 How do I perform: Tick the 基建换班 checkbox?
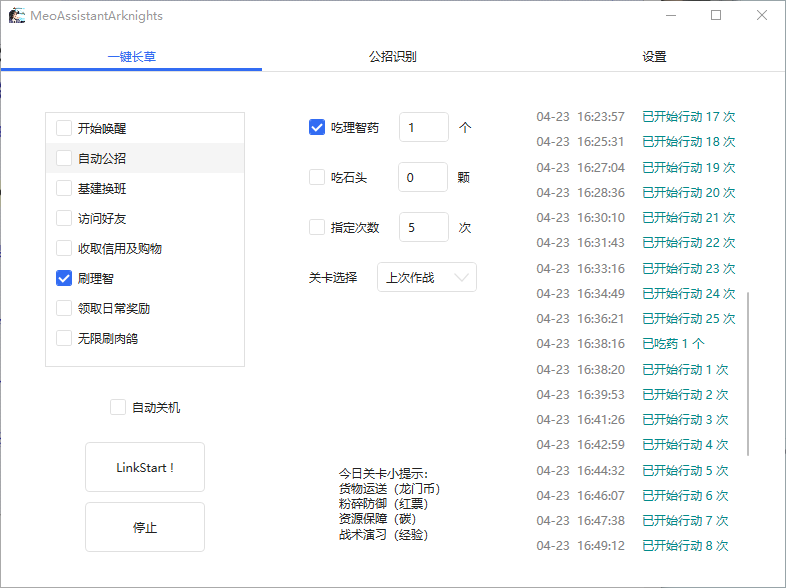coord(64,188)
